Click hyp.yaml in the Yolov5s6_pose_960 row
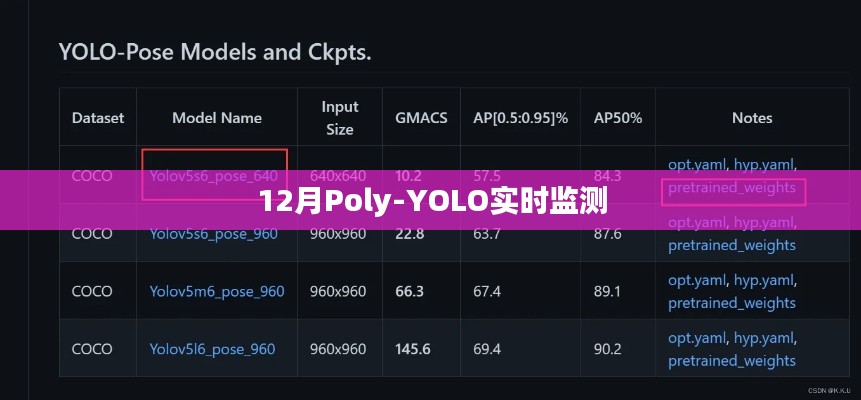This screenshot has width=861, height=400. [x=765, y=223]
